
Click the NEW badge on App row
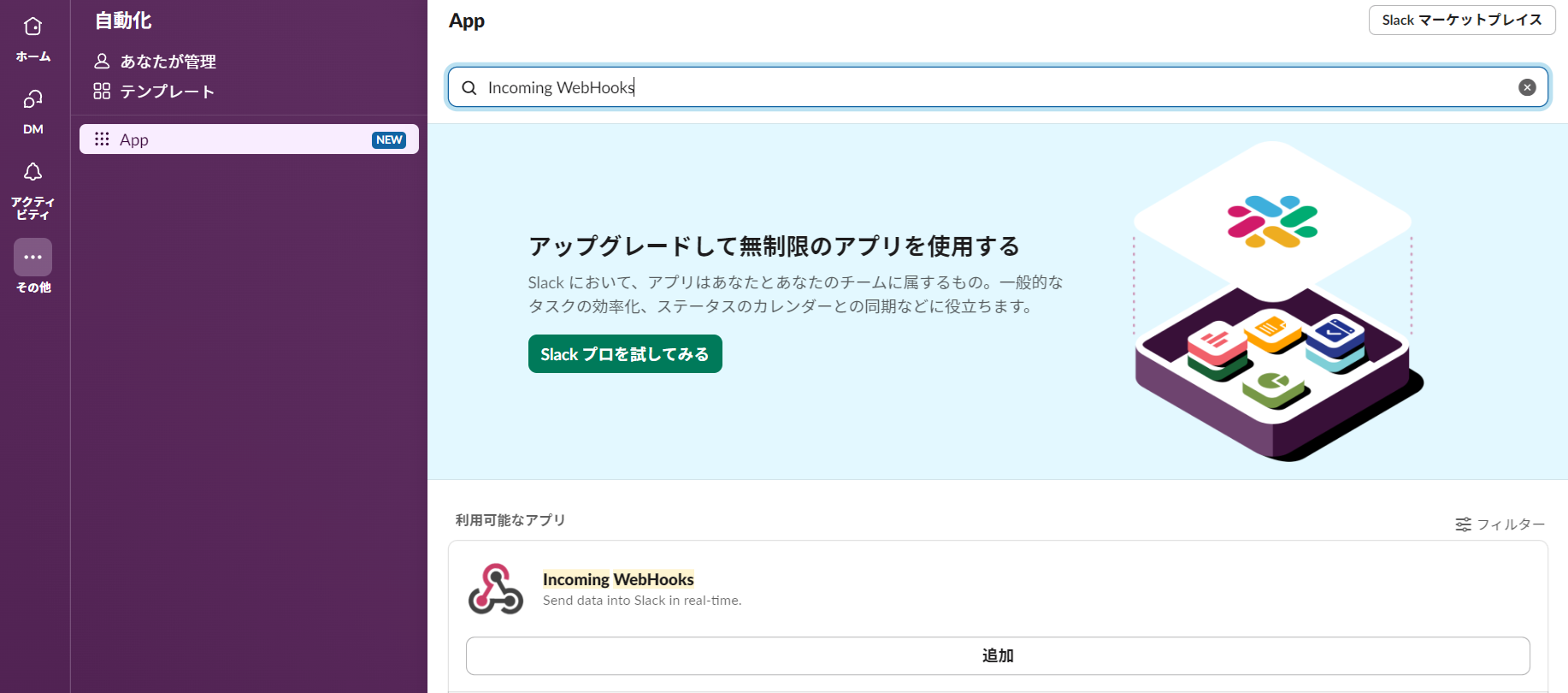click(x=389, y=139)
